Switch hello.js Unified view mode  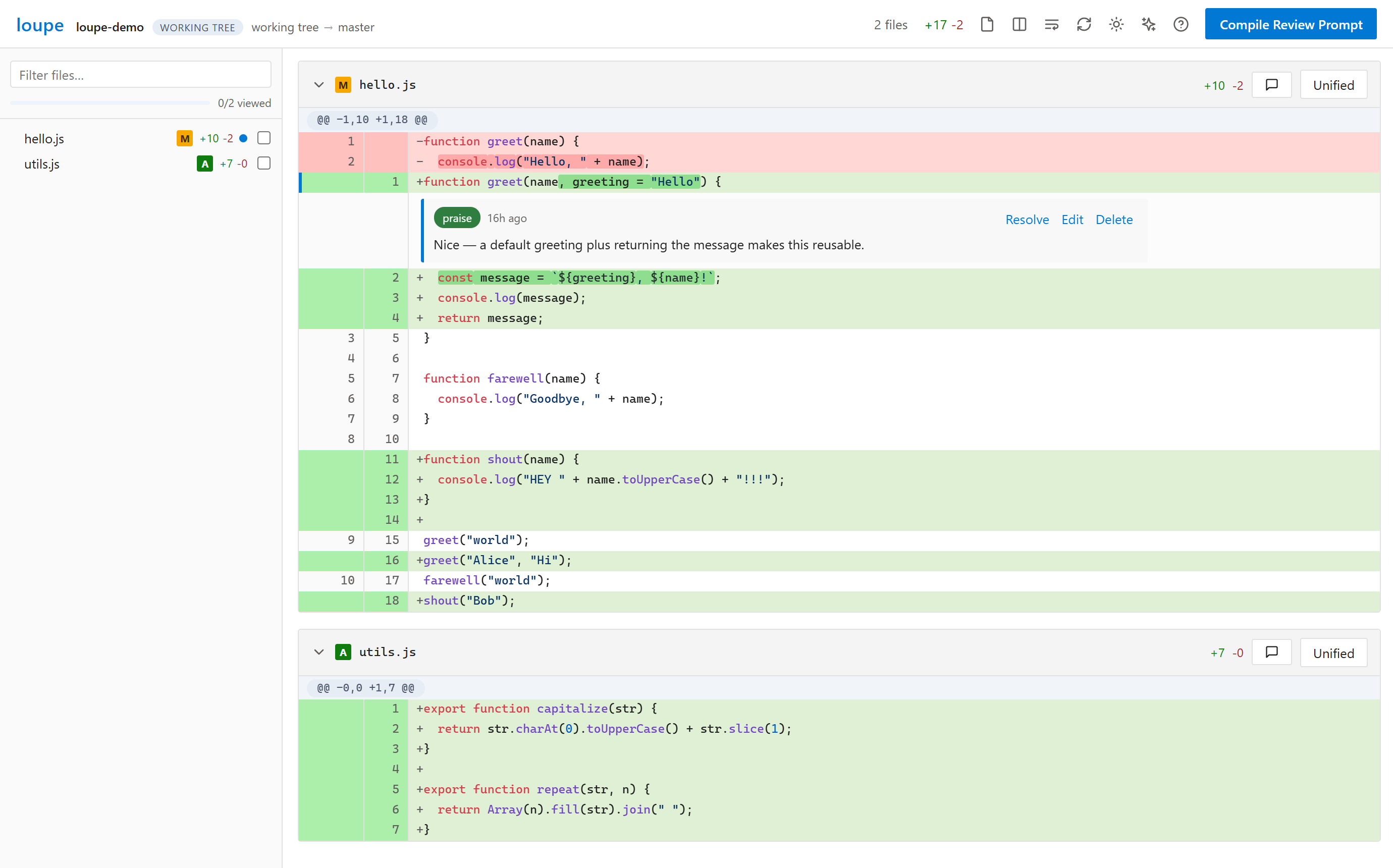[1333, 85]
